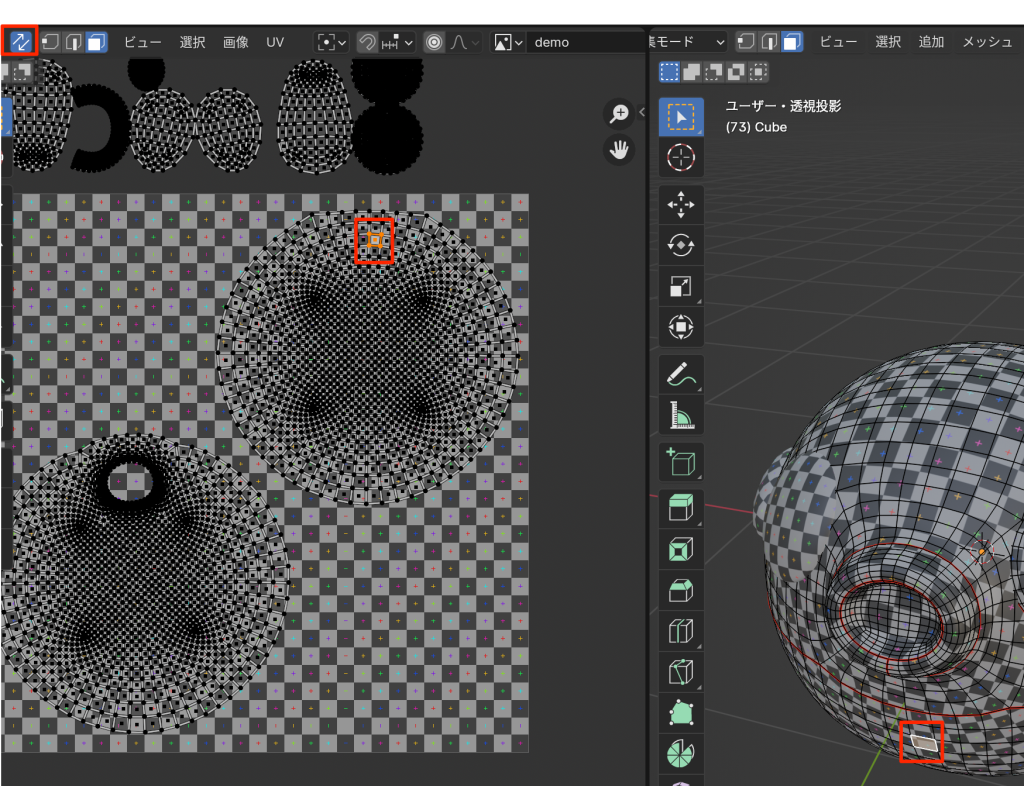Pick the Extrude Region tool
This screenshot has width=1024, height=786.
coord(681,509)
